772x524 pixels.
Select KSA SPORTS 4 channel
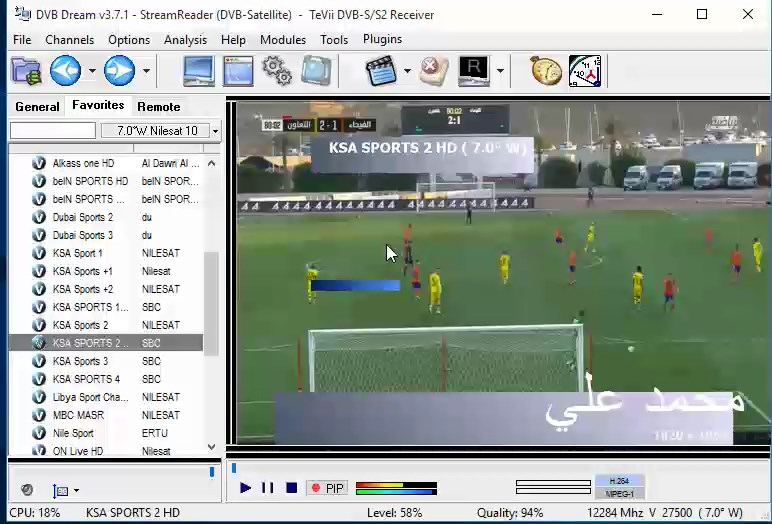pos(106,379)
